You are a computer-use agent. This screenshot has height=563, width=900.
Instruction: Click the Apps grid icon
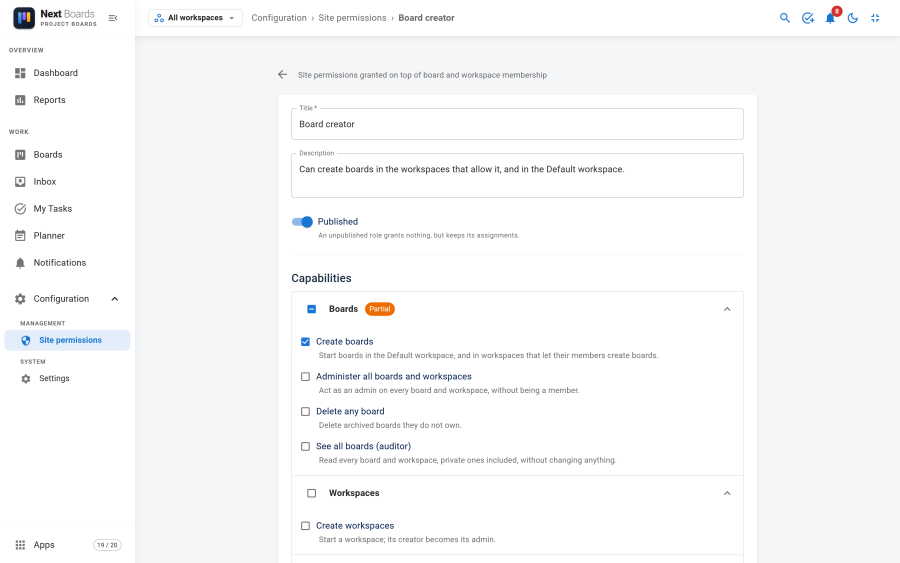20,545
